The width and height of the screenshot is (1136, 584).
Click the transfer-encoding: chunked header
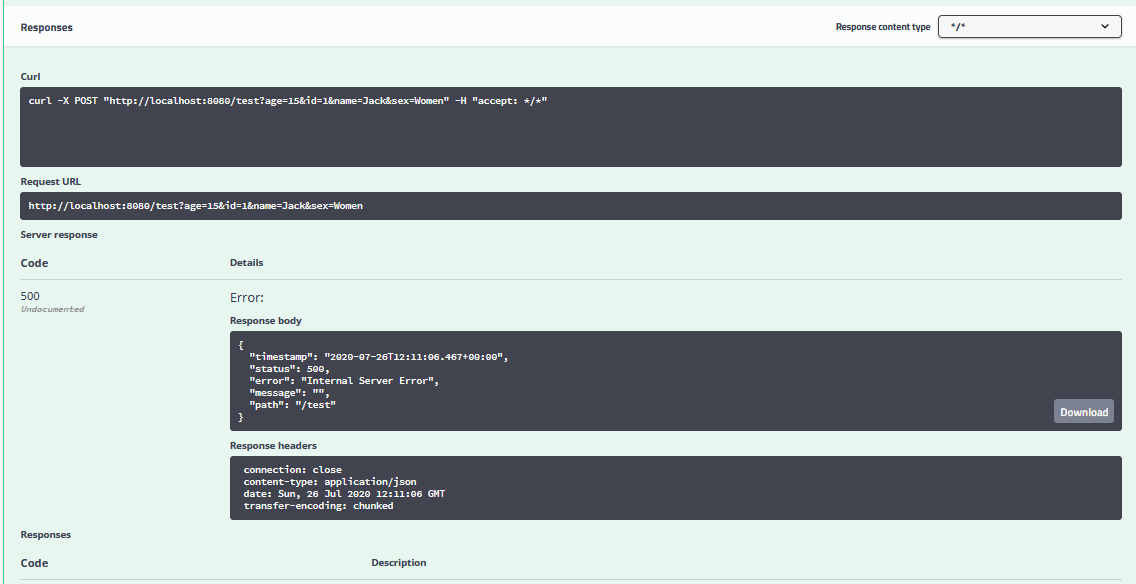[x=318, y=506]
